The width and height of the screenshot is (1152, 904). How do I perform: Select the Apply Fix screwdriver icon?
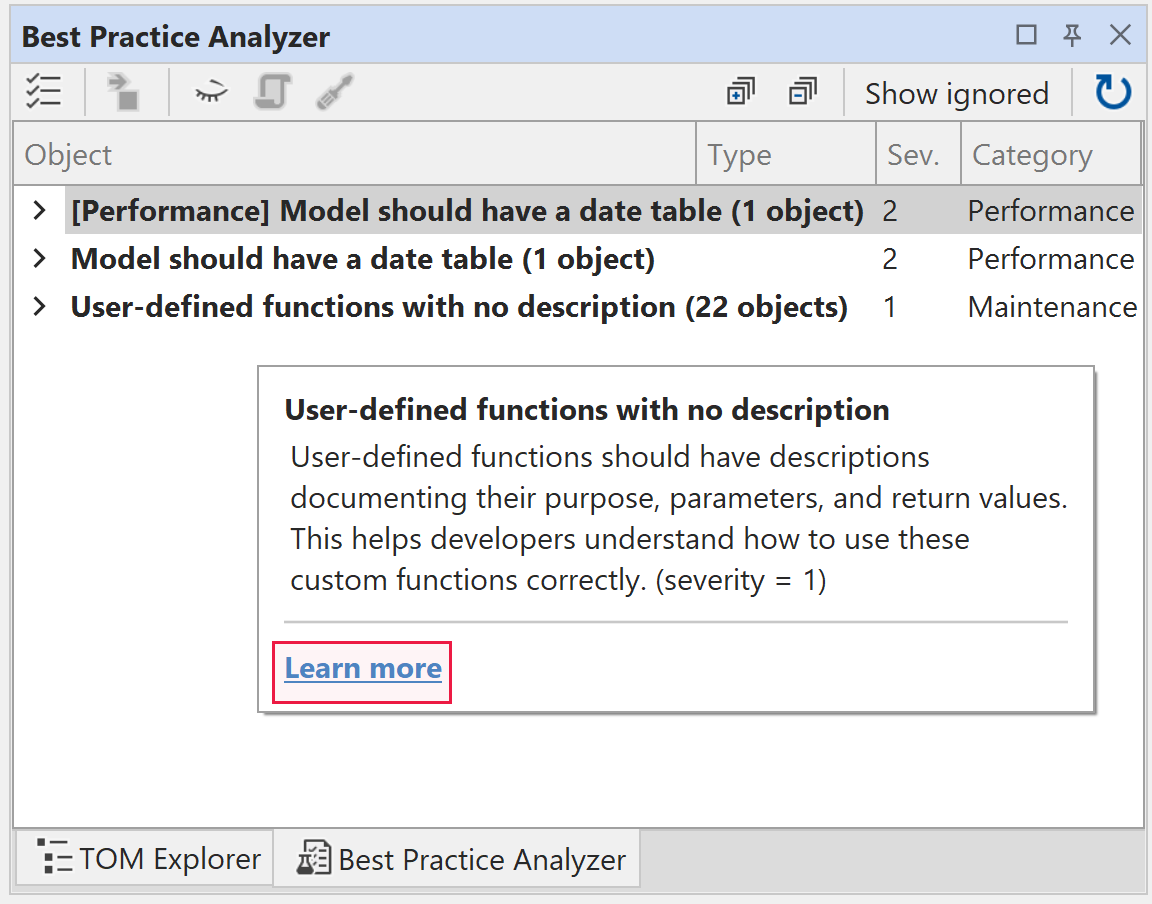(x=334, y=91)
